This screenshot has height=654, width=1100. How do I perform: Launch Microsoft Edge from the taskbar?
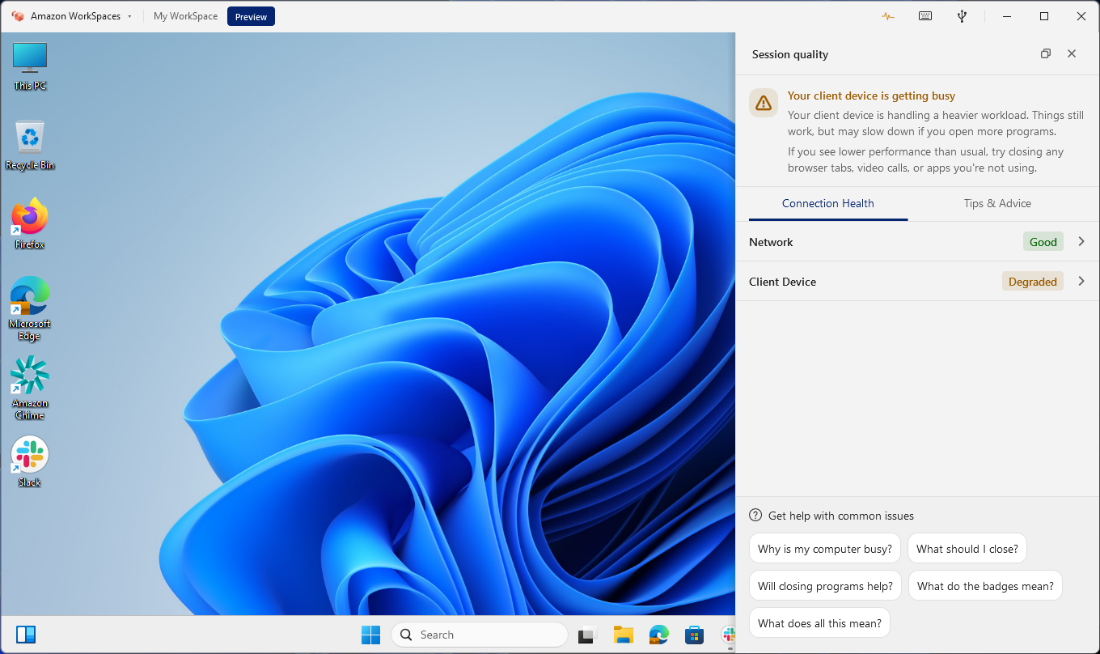[658, 635]
